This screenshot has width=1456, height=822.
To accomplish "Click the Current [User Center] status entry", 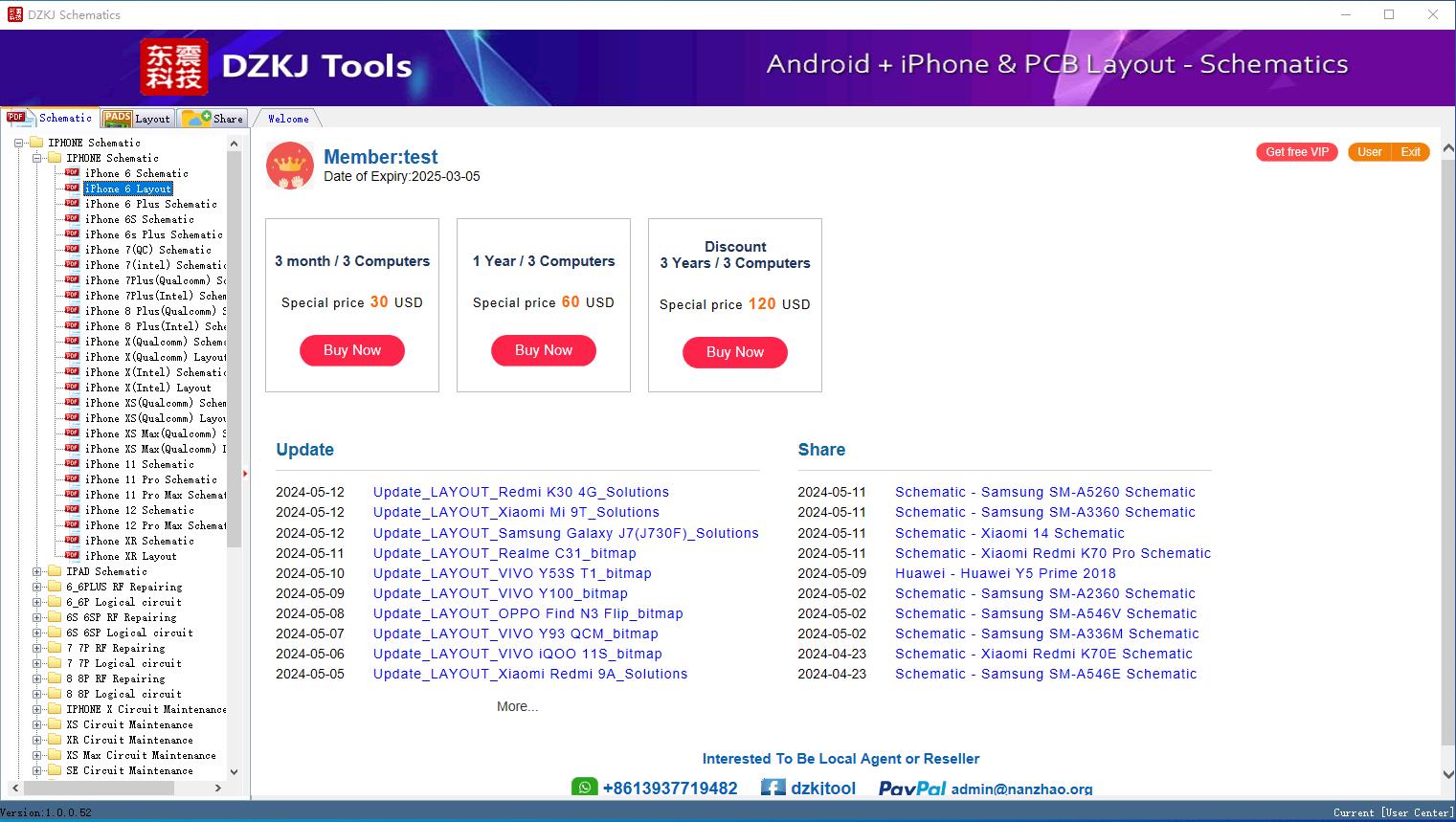I will pyautogui.click(x=1392, y=812).
